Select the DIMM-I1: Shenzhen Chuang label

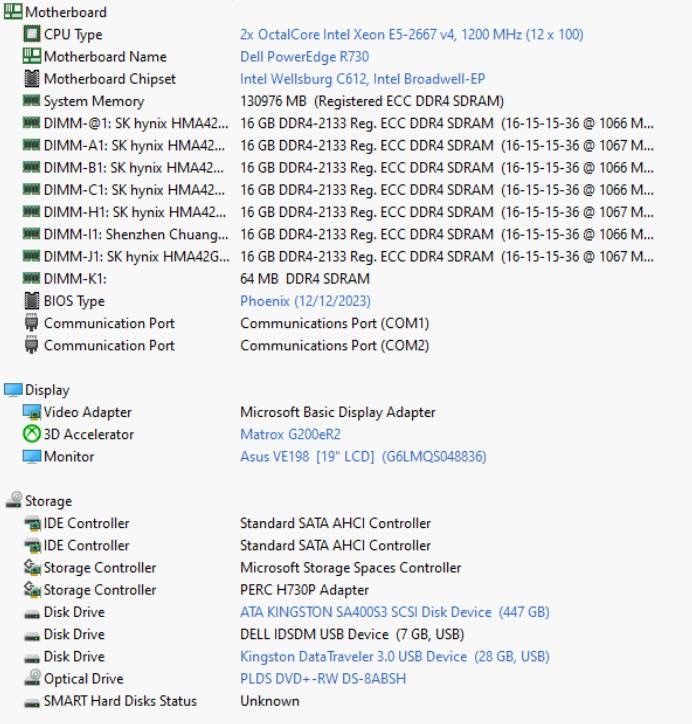136,235
